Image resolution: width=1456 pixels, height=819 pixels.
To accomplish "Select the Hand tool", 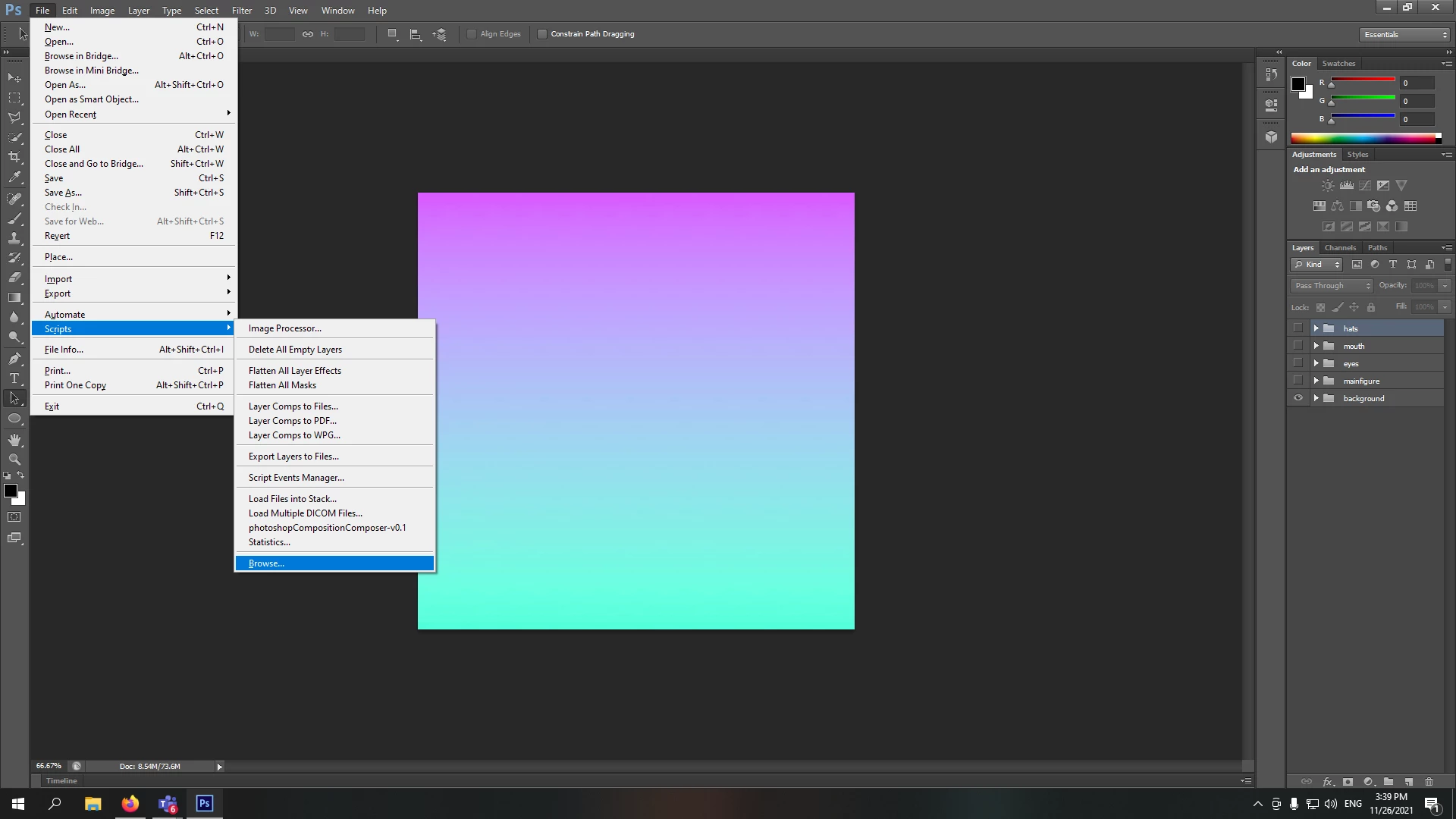I will (x=14, y=440).
